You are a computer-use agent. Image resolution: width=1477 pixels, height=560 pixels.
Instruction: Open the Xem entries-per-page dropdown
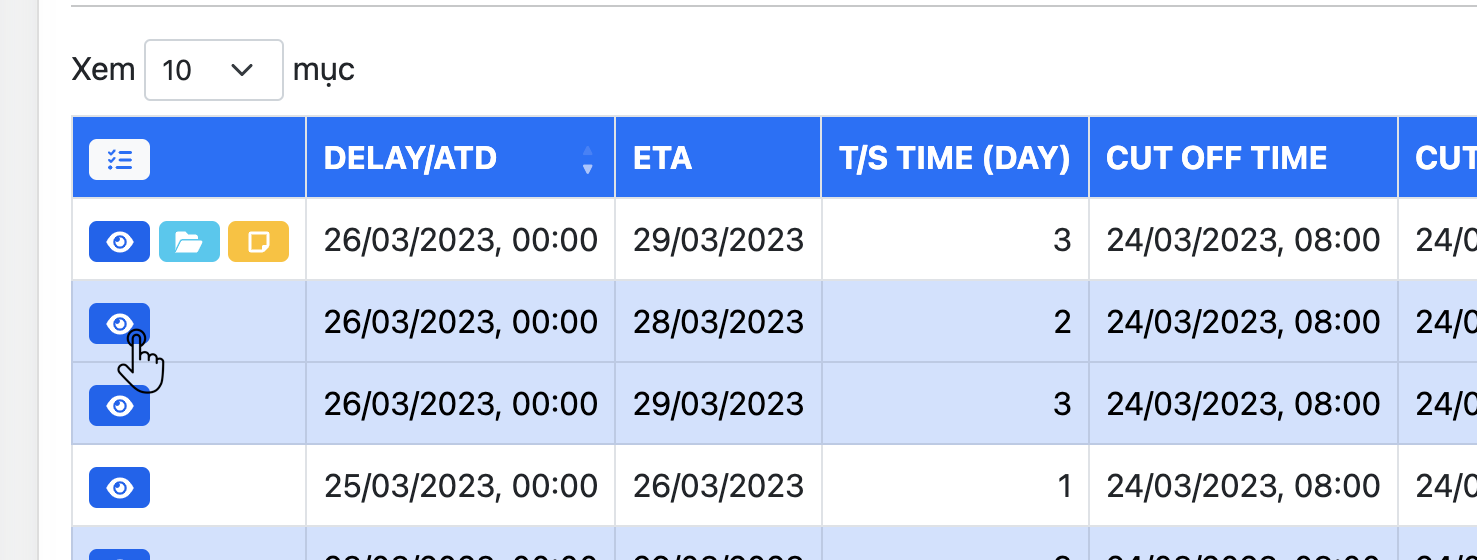[x=213, y=70]
